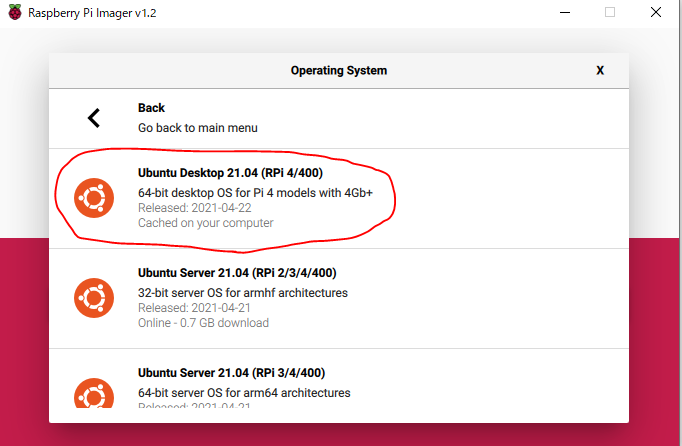This screenshot has height=446, width=682.
Task: Click the 'Operating System' dialog title
Action: 339,70
